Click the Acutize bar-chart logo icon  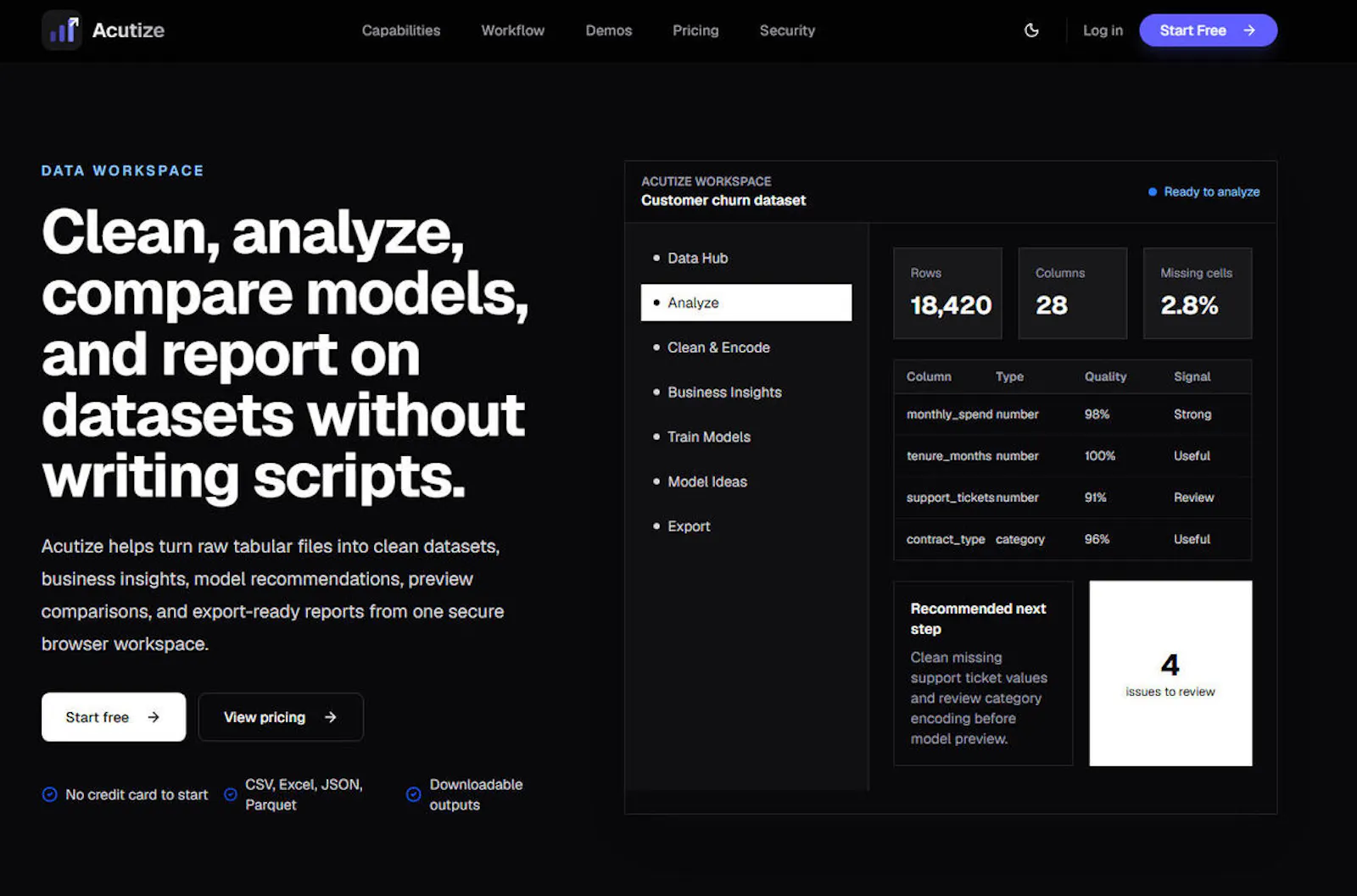(61, 31)
